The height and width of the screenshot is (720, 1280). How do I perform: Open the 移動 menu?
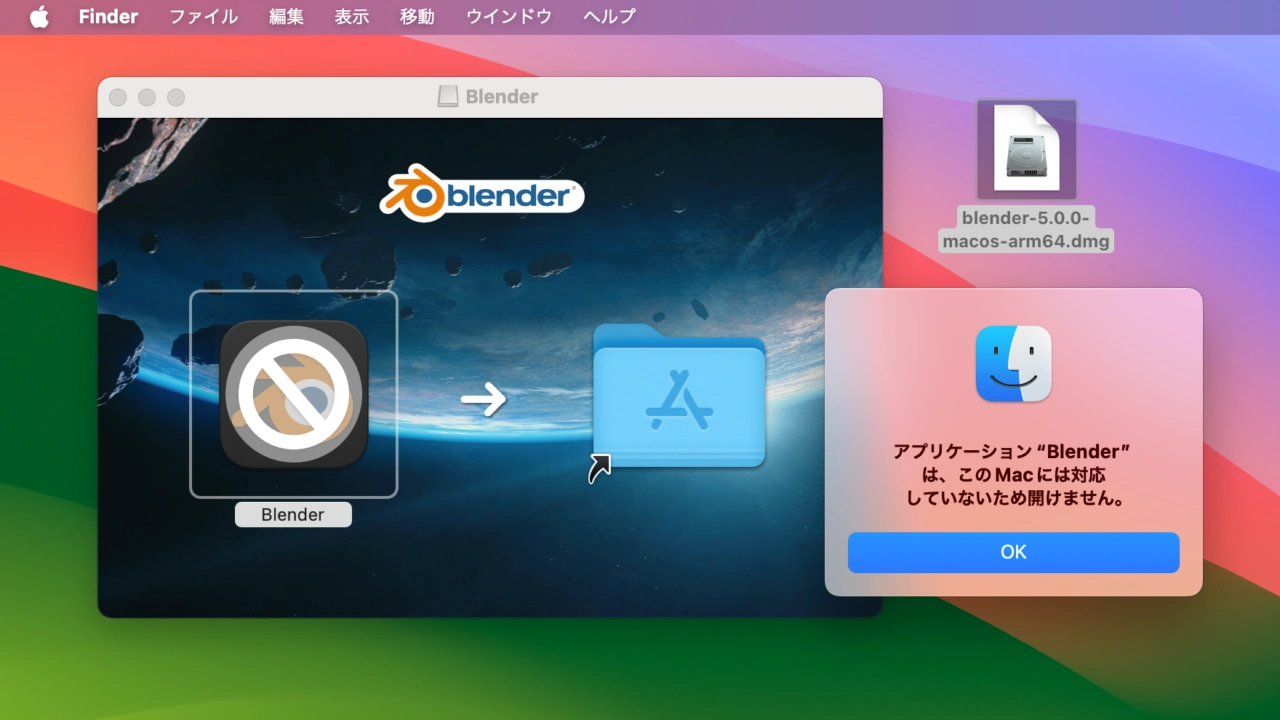click(417, 16)
